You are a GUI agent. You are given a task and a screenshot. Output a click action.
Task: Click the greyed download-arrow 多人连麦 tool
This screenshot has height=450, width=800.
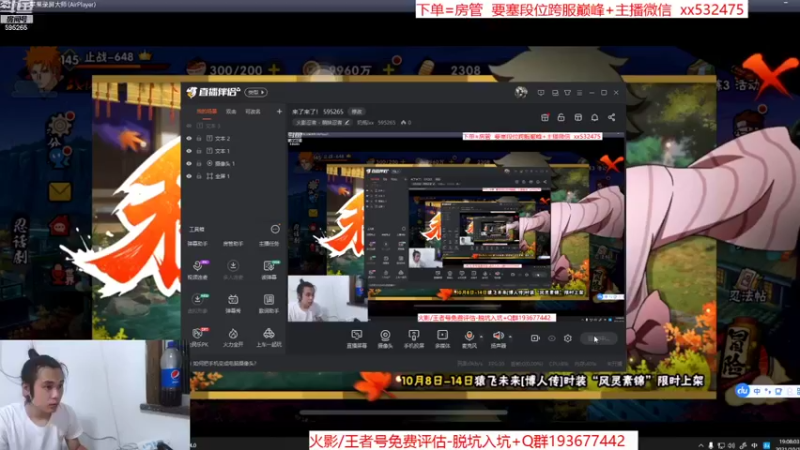tap(233, 269)
